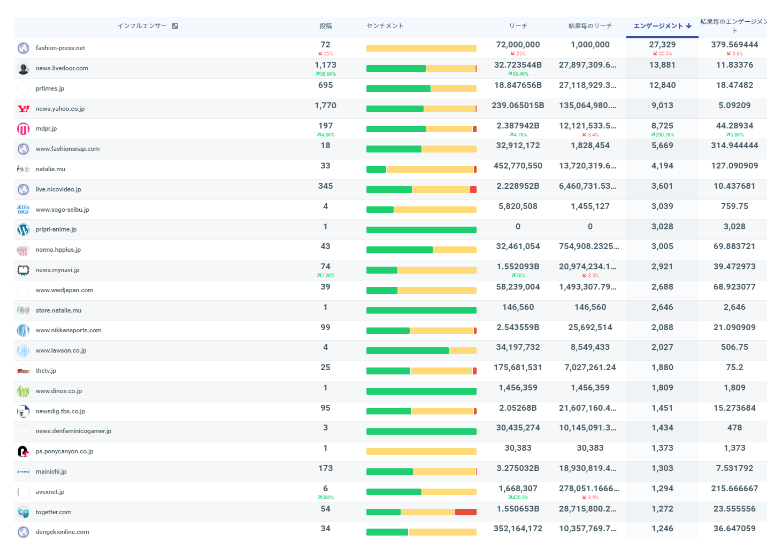
Task: Click the togetter.com tg logo icon
Action: 23,512
